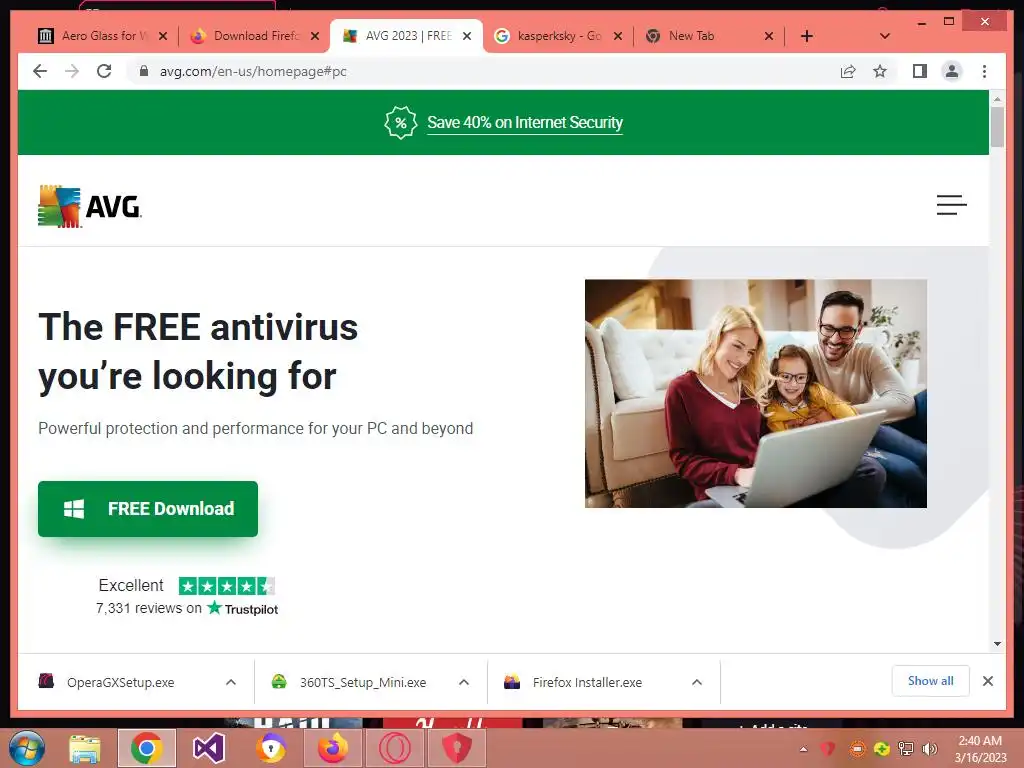Go back to the previous page
The height and width of the screenshot is (768, 1024).
[x=40, y=71]
